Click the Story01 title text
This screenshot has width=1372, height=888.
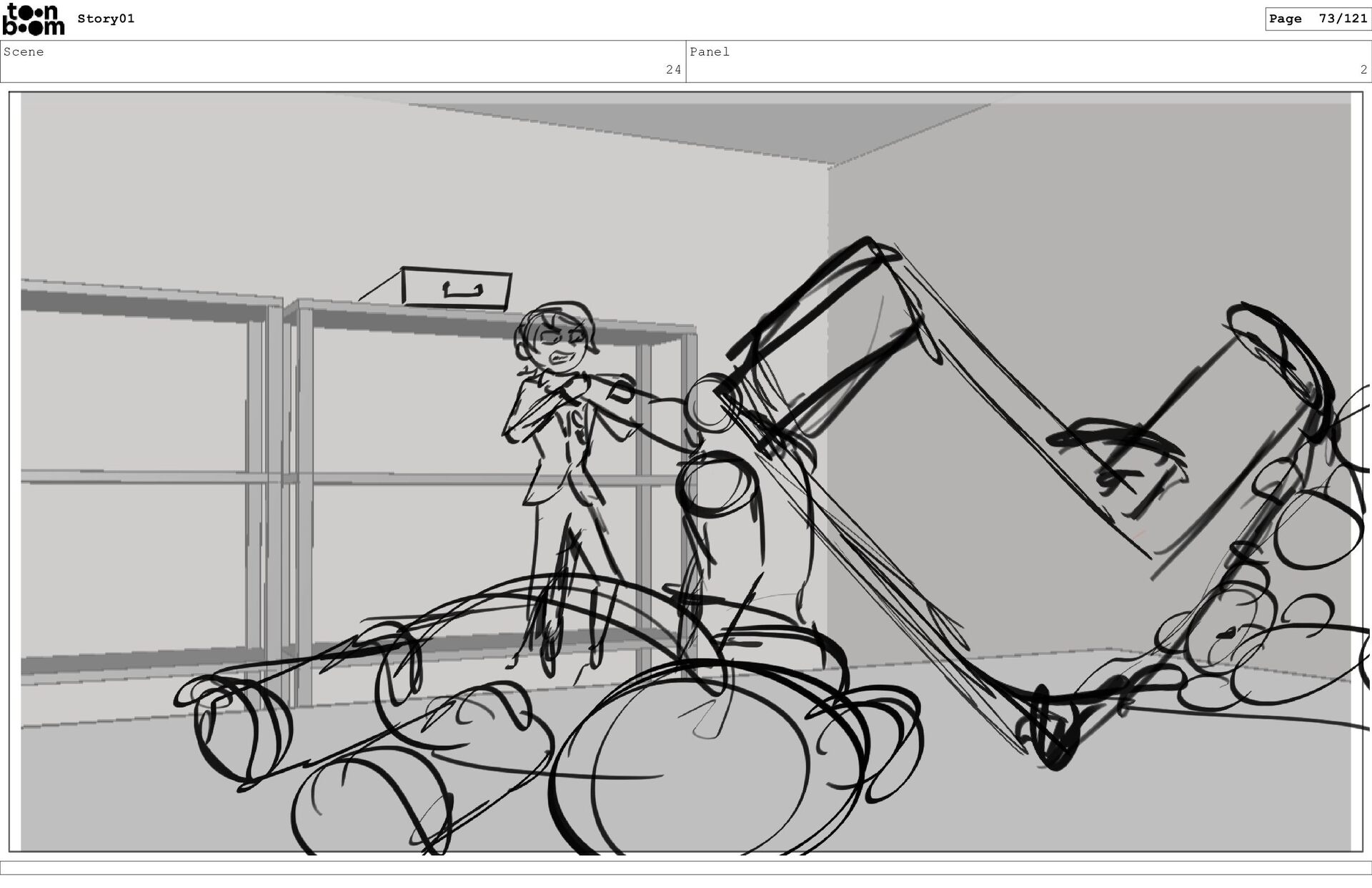(x=106, y=19)
